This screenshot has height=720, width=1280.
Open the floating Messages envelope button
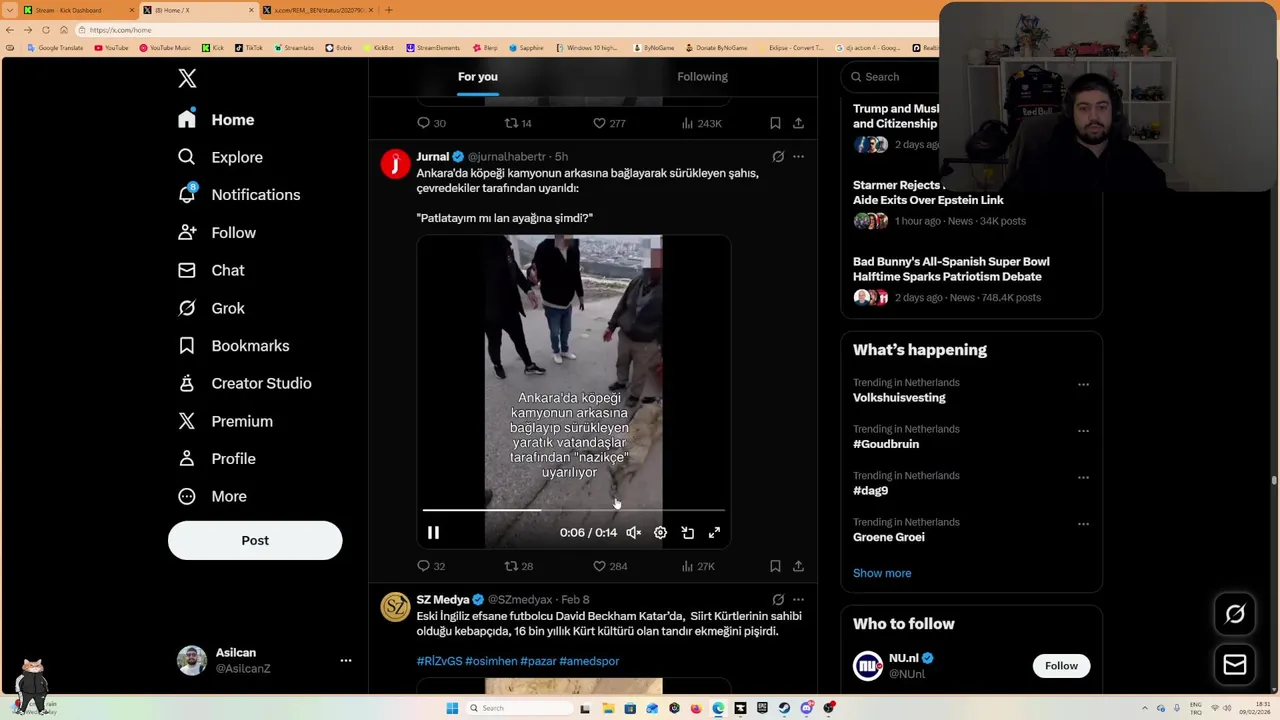click(x=1235, y=664)
